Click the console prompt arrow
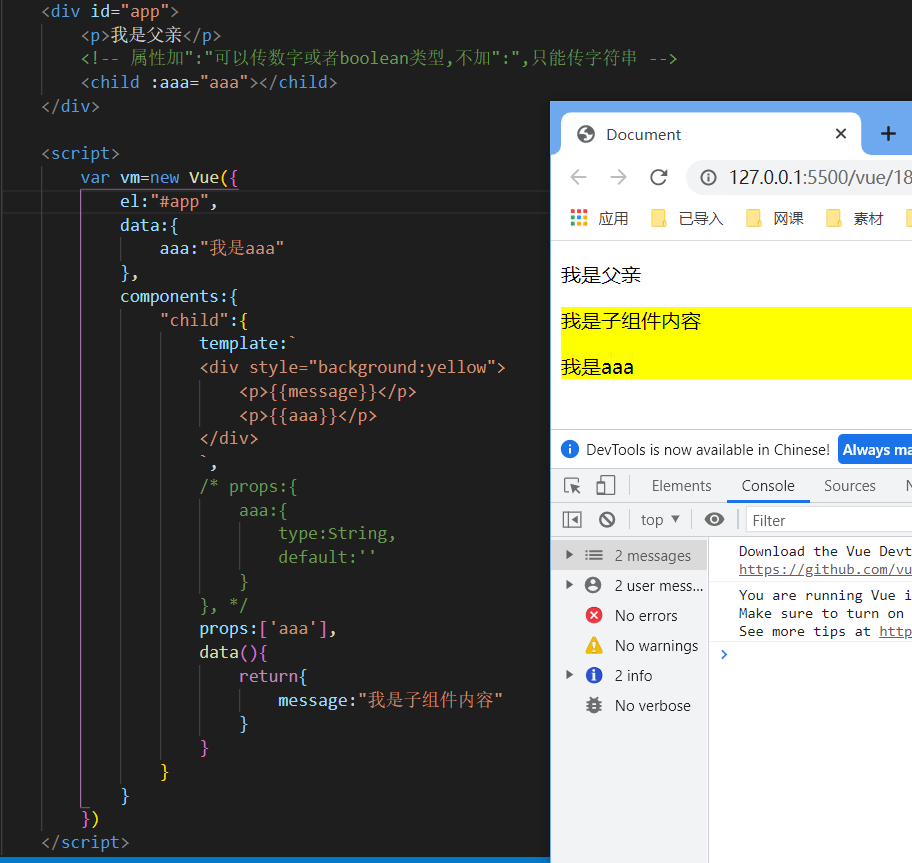This screenshot has width=912, height=863. (724, 655)
